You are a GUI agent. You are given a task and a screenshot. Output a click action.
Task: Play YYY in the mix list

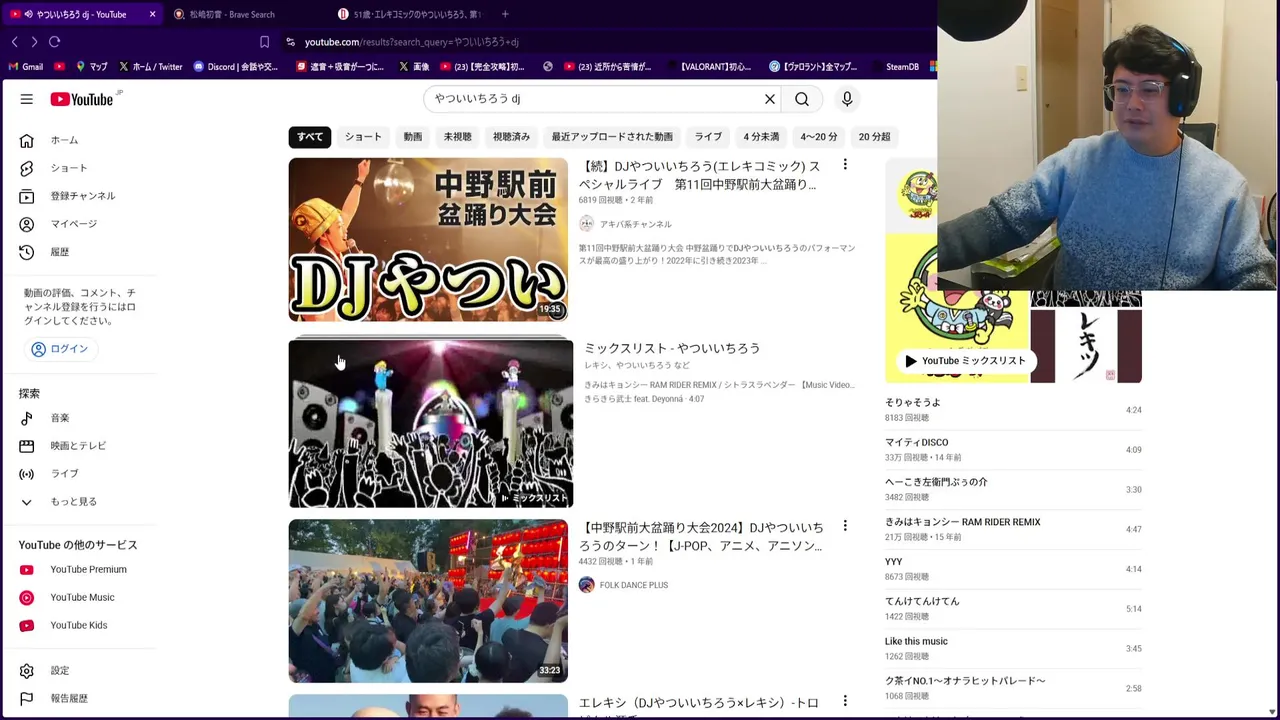1013,569
